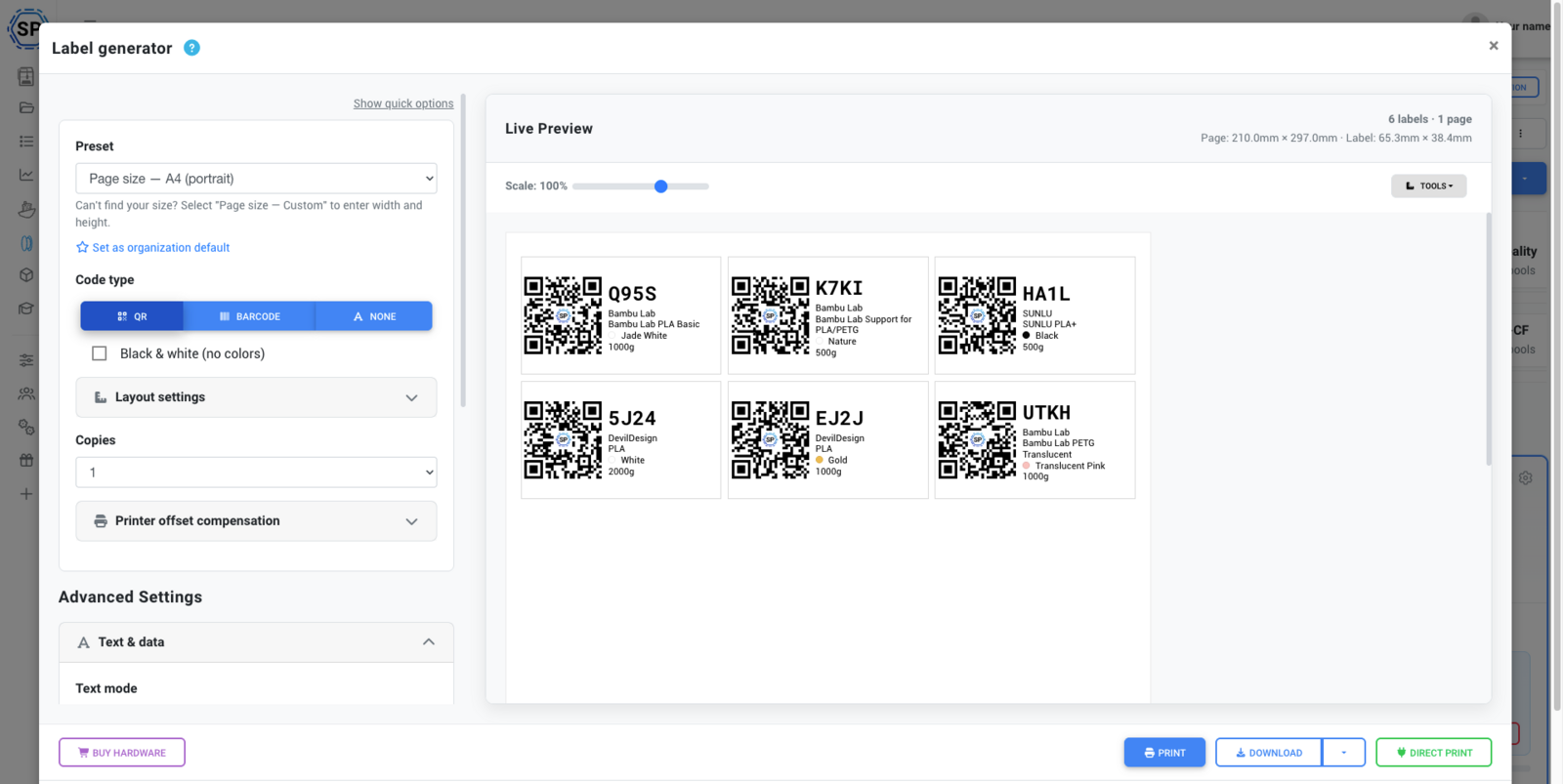Click the Gold color dot on EJ2J label

820,460
